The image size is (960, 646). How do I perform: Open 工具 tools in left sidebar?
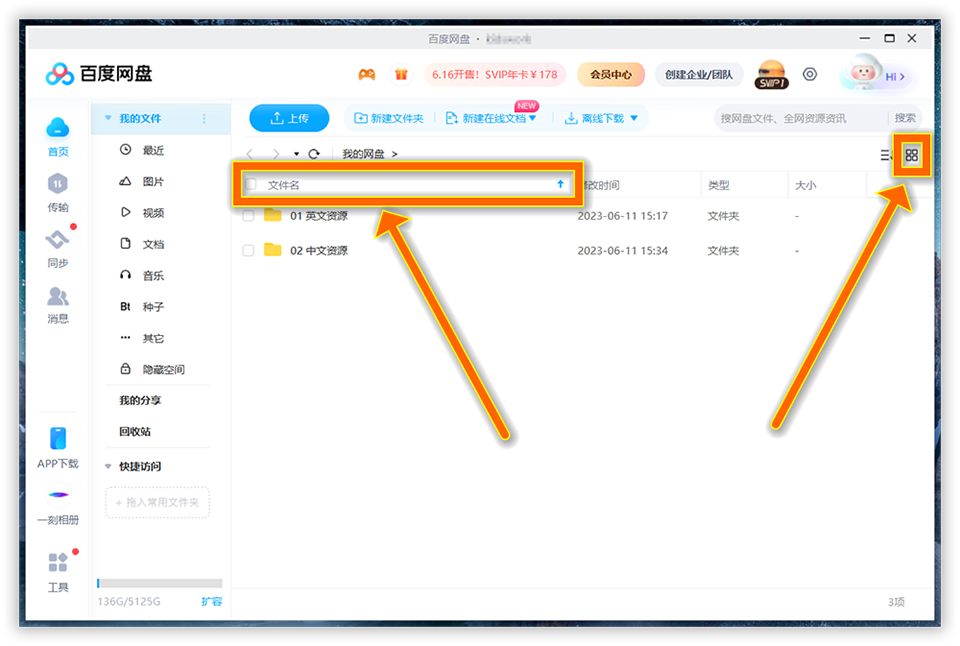(x=58, y=572)
